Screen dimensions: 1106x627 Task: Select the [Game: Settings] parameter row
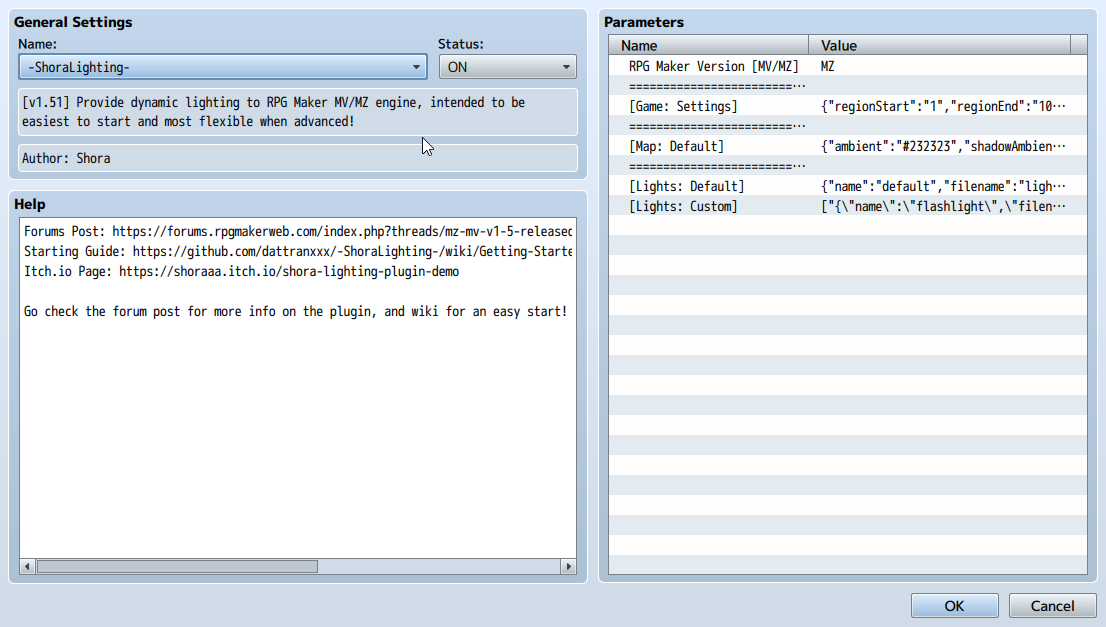[847, 106]
